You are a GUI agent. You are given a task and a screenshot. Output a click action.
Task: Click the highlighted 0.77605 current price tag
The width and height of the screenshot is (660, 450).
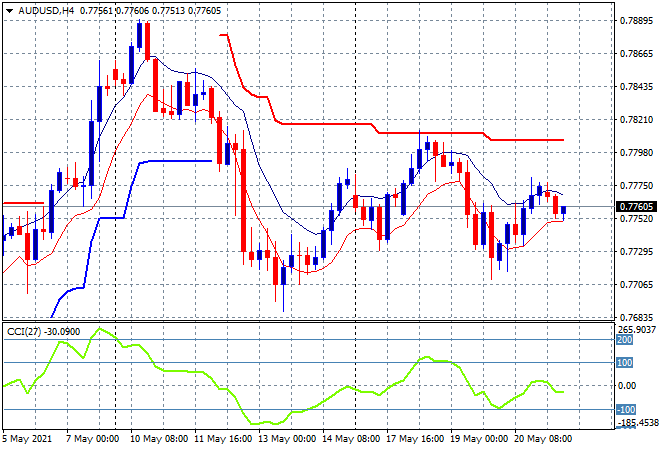tap(632, 206)
